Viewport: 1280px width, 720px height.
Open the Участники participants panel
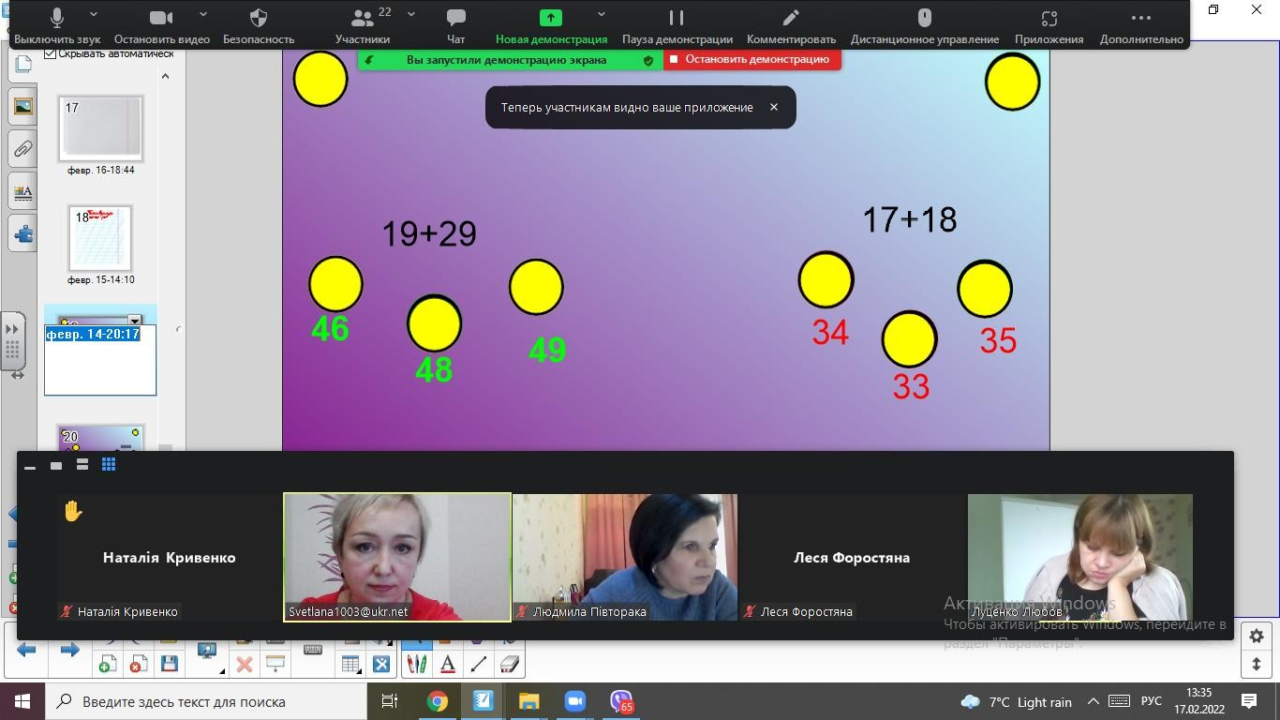click(363, 26)
